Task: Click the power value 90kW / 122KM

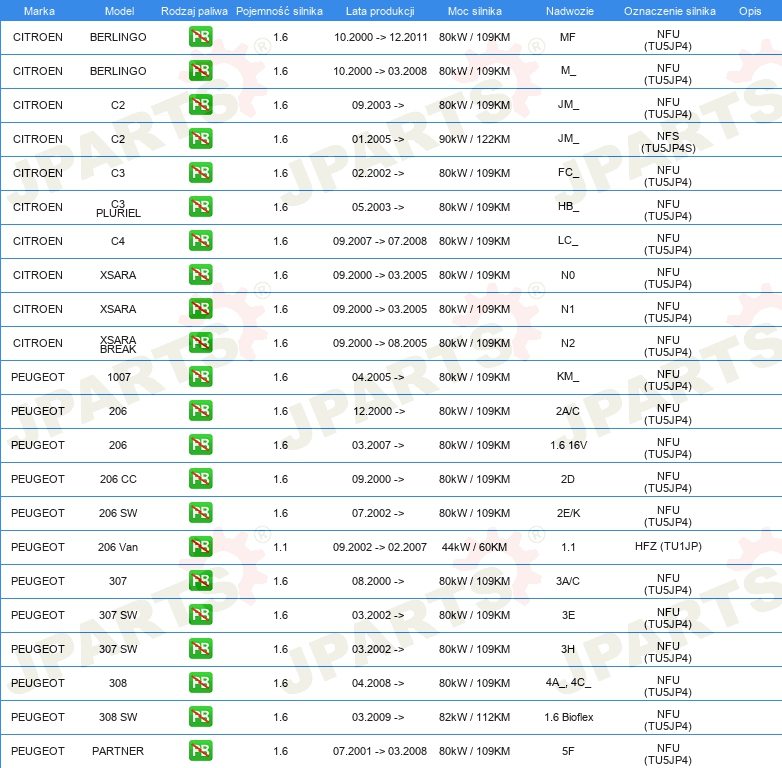Action: coord(474,139)
